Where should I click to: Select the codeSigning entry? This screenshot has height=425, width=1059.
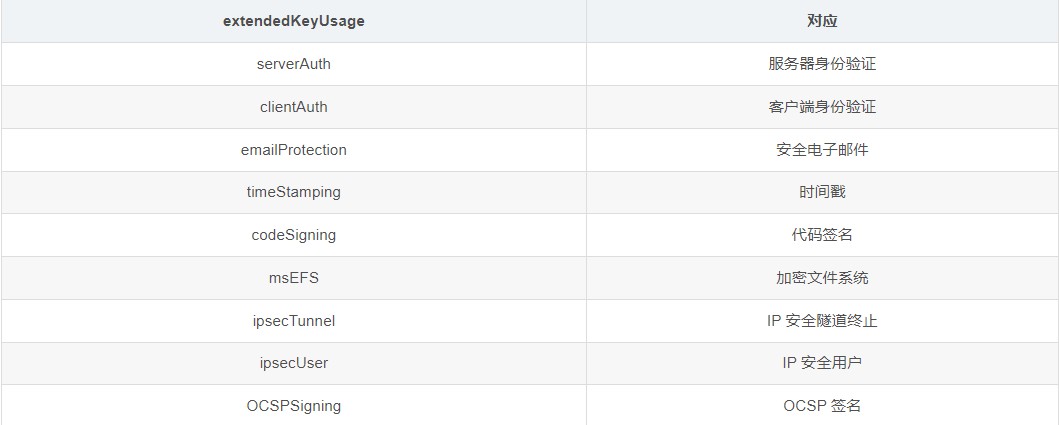pyautogui.click(x=293, y=235)
